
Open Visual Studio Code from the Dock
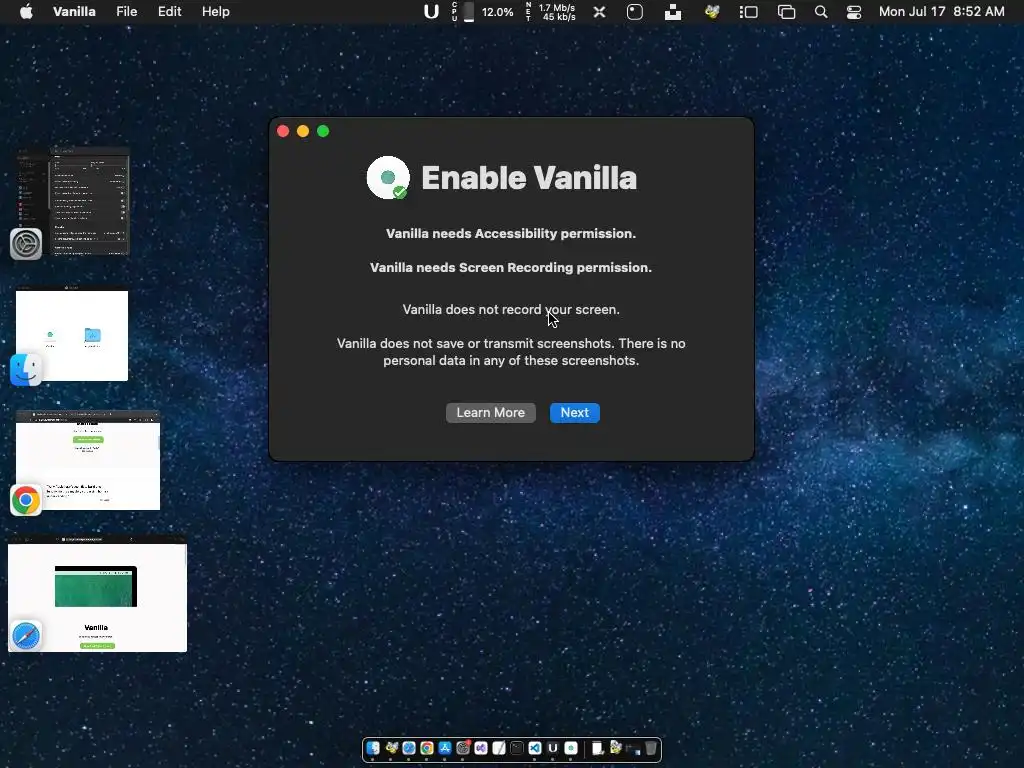(535, 748)
